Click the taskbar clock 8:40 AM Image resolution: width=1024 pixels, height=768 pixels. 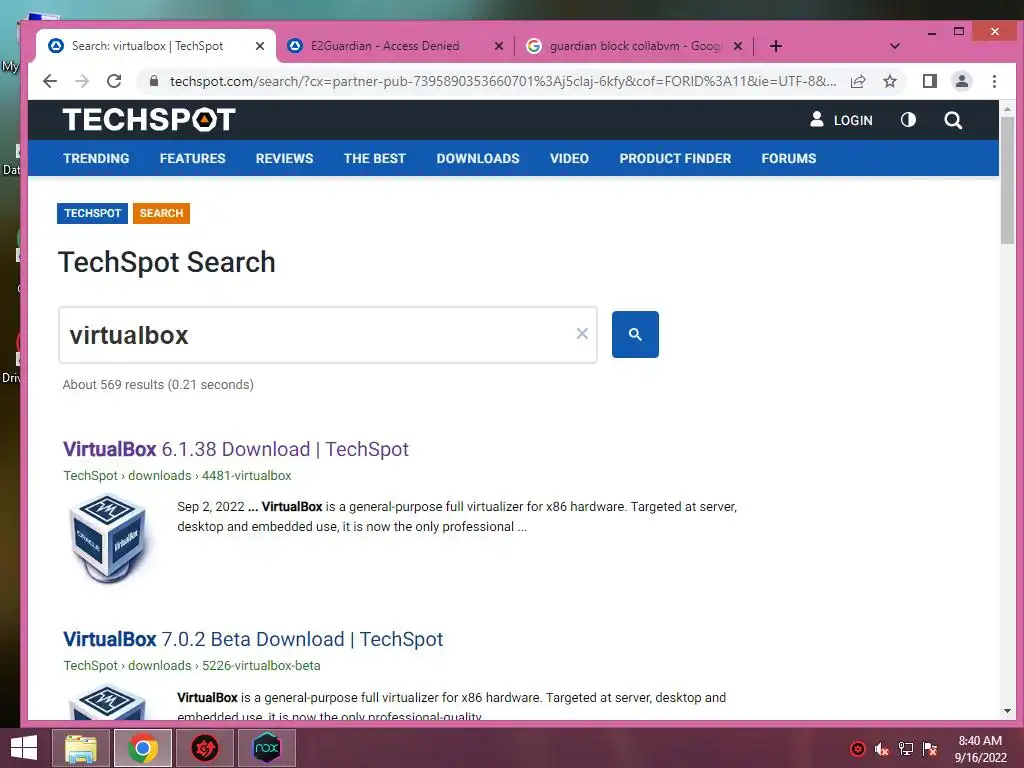coord(980,749)
